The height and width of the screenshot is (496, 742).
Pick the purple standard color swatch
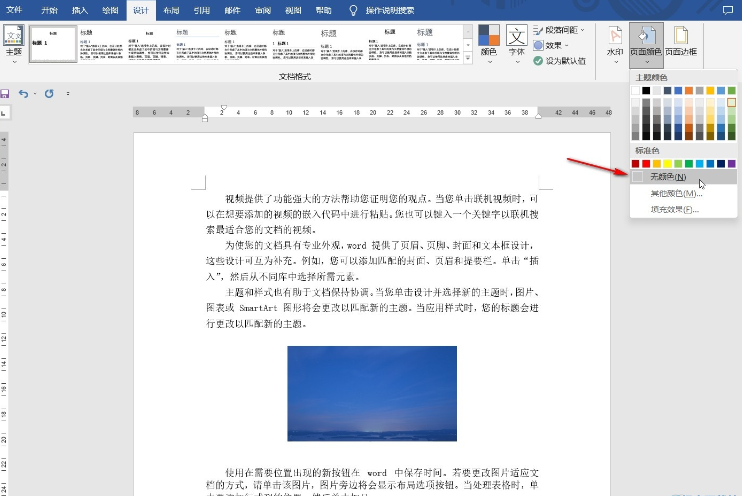point(732,164)
